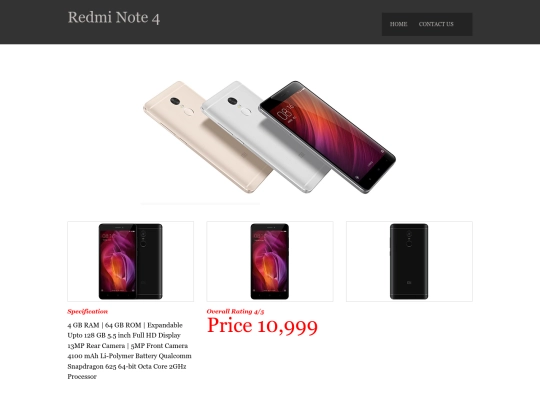Open thumbnail showing only phone front
This screenshot has width=540, height=405.
pos(270,261)
